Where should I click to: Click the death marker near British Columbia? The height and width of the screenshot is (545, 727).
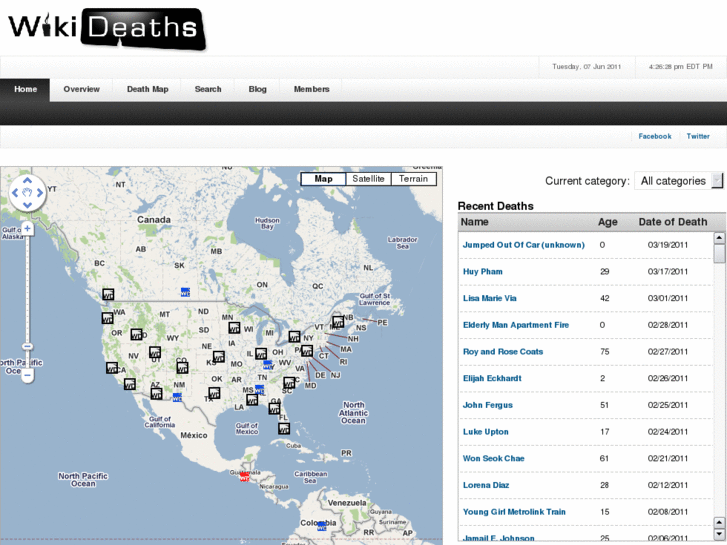click(108, 294)
